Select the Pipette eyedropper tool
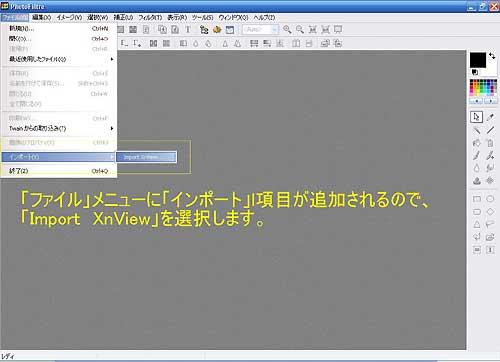500x362 pixels. (x=490, y=117)
